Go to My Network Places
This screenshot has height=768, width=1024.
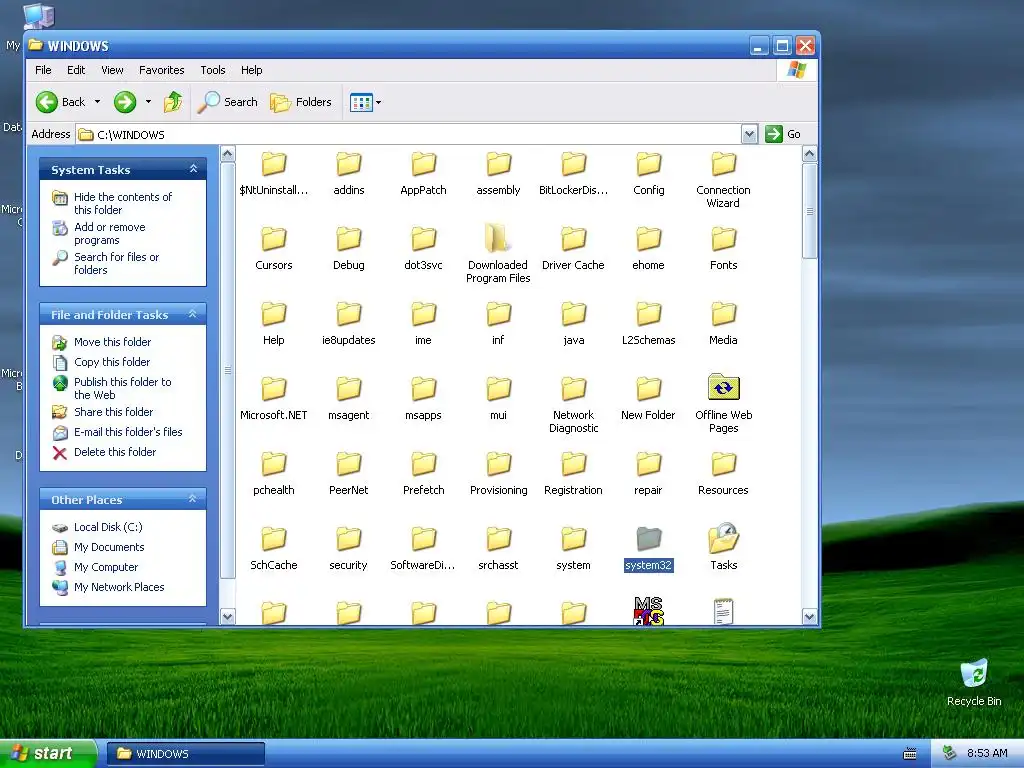tap(119, 587)
